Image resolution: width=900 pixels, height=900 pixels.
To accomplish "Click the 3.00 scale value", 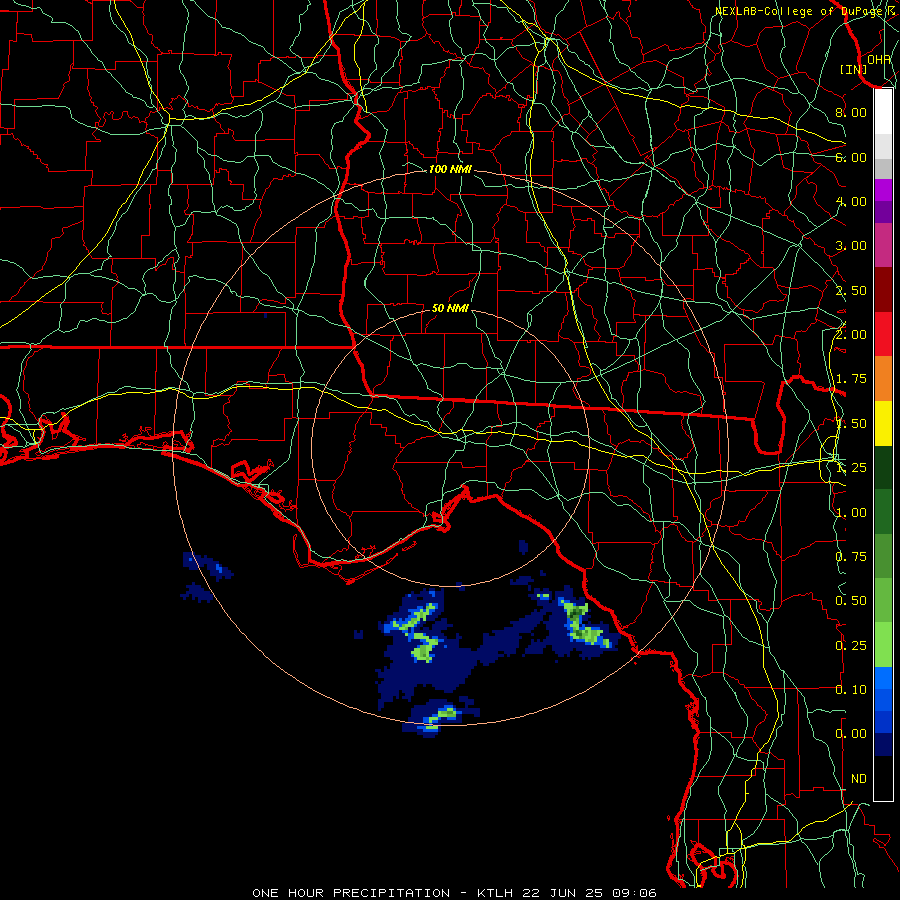I will click(x=851, y=246).
